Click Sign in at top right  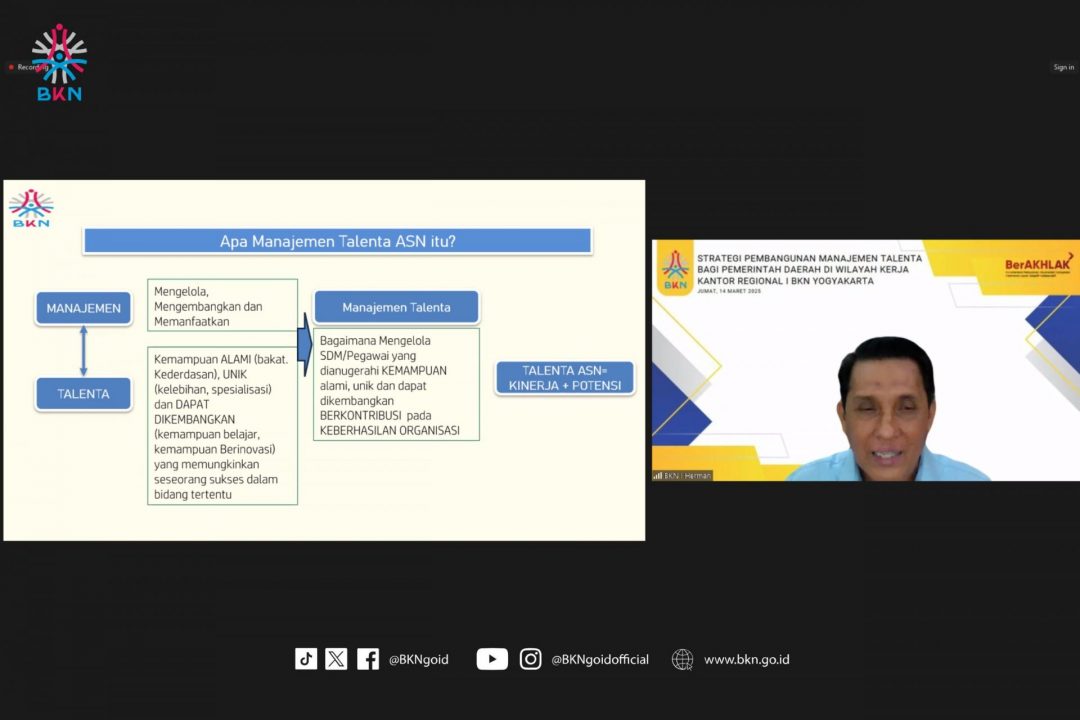point(1063,68)
